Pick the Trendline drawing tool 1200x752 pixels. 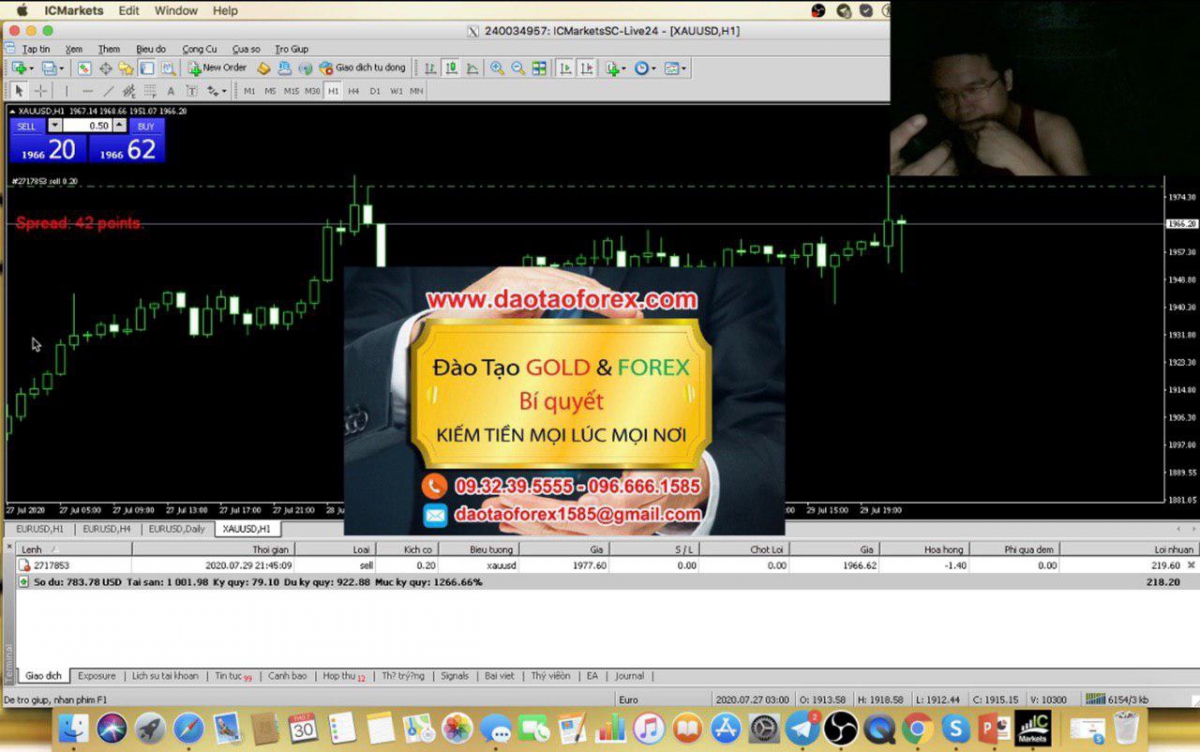pos(108,91)
